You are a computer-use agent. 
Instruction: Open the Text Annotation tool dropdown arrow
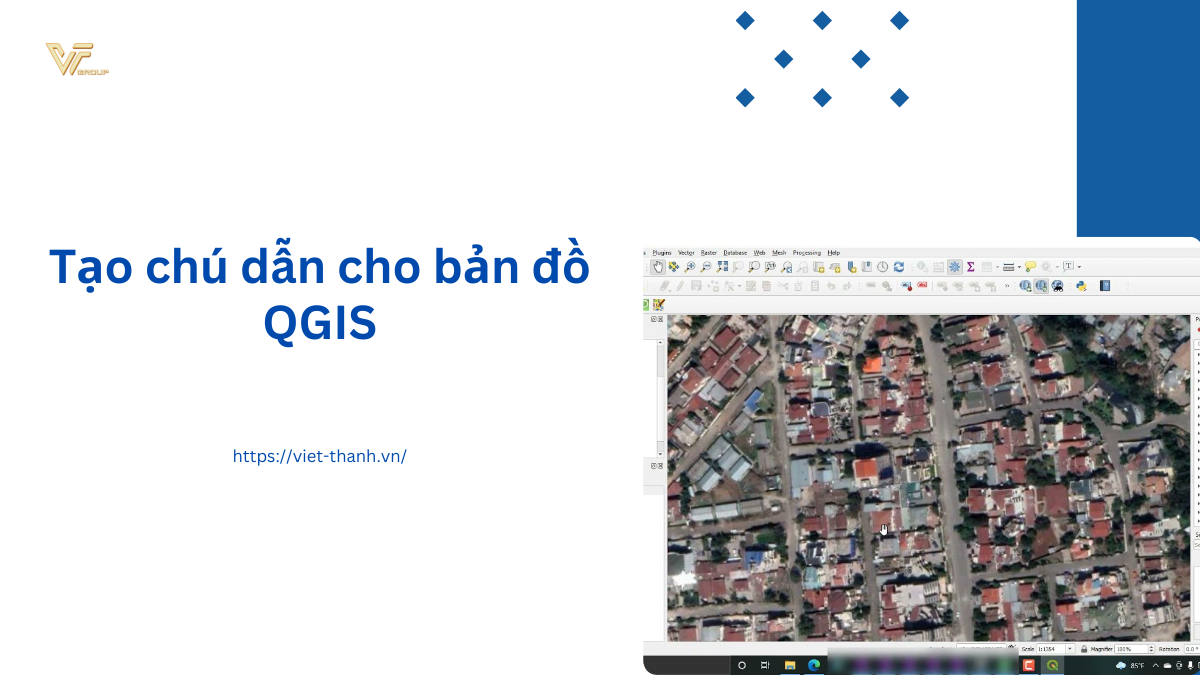tap(1080, 267)
